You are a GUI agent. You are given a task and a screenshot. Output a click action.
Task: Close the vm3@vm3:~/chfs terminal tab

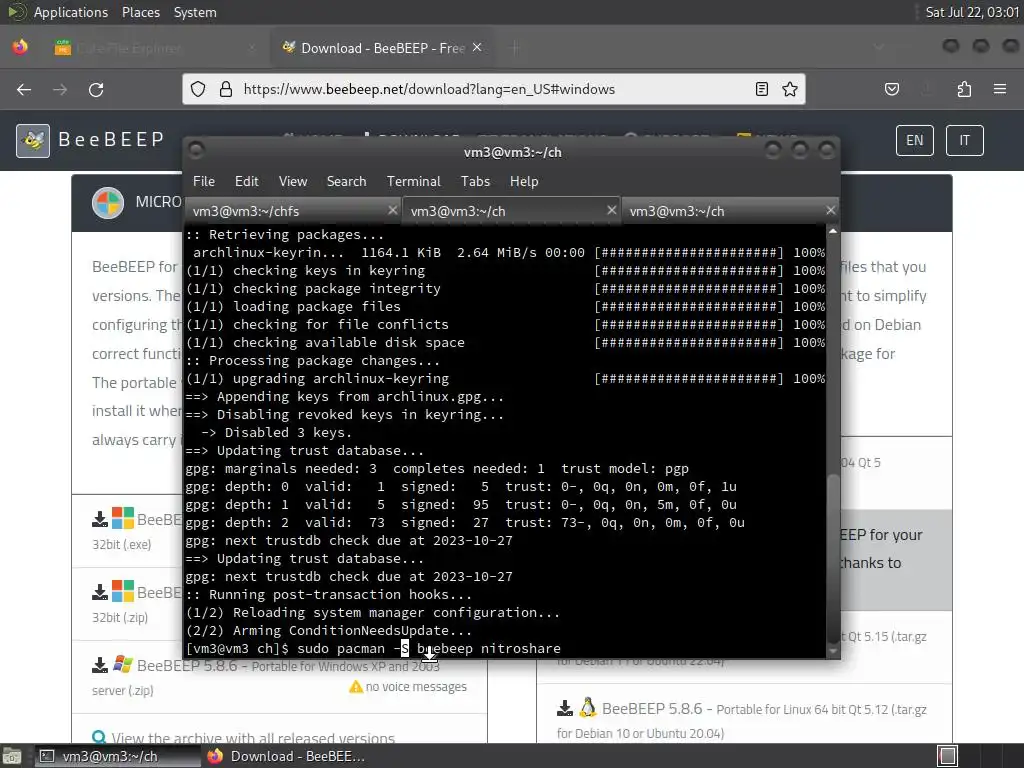[x=392, y=210]
